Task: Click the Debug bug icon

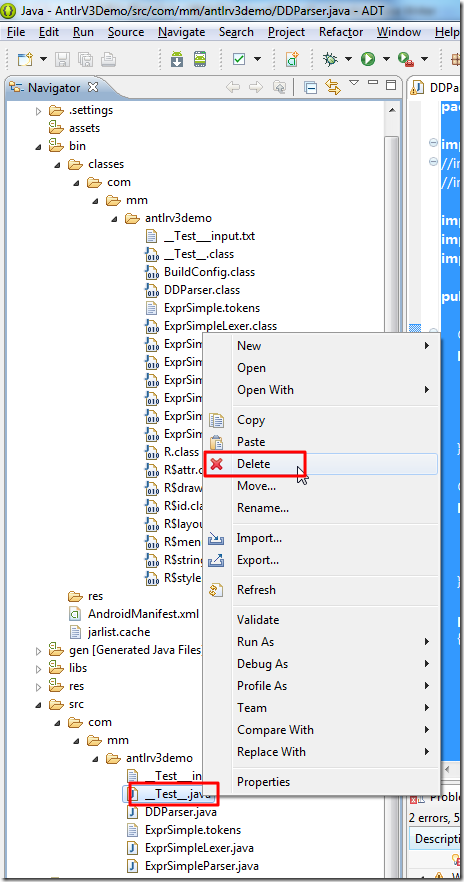Action: (330, 58)
